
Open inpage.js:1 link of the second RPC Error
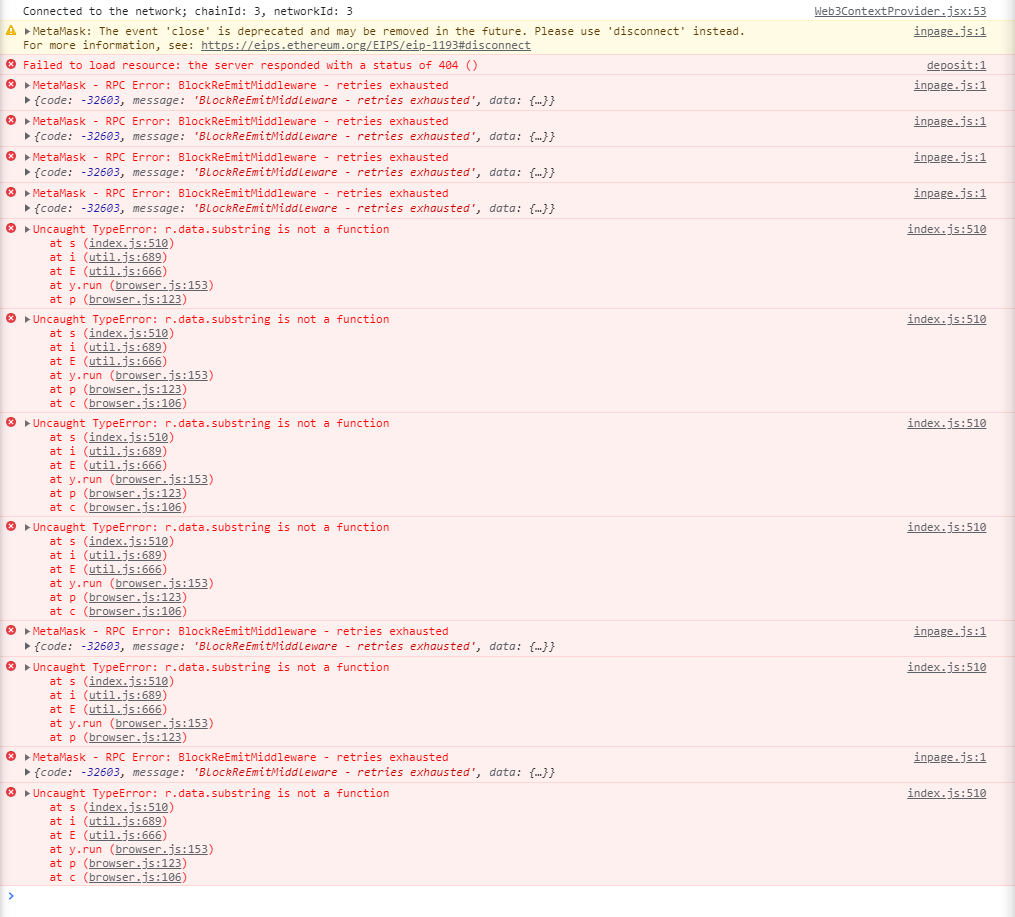click(950, 122)
